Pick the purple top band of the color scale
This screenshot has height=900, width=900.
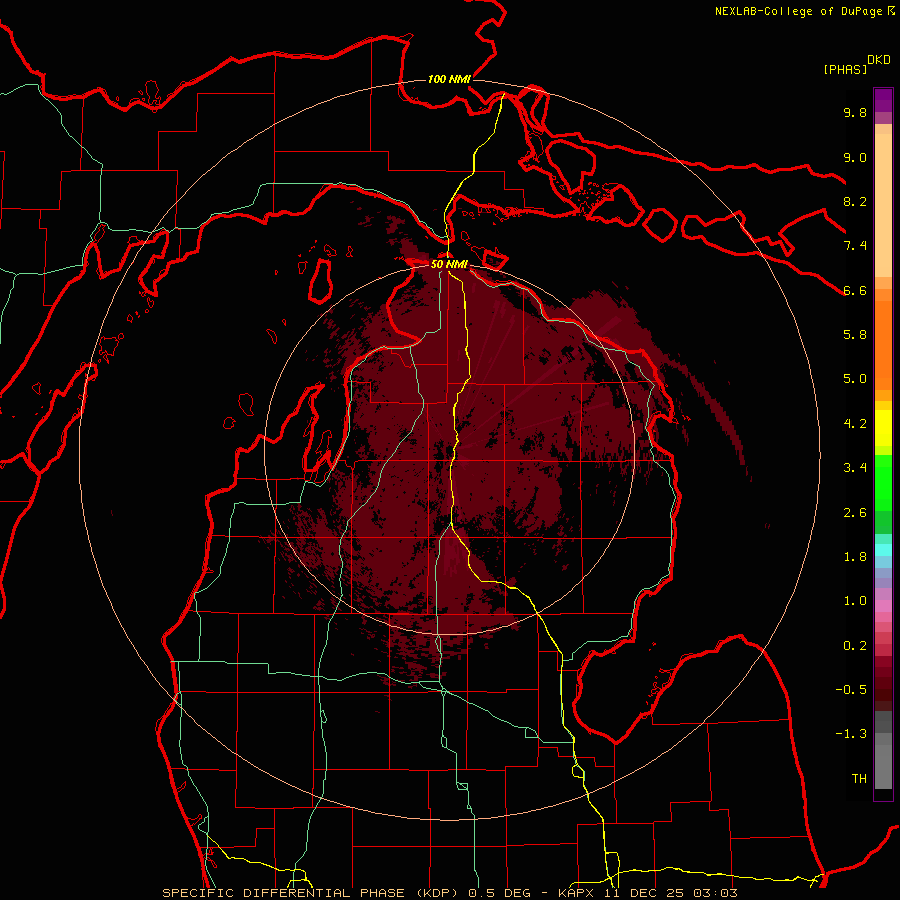click(x=883, y=100)
